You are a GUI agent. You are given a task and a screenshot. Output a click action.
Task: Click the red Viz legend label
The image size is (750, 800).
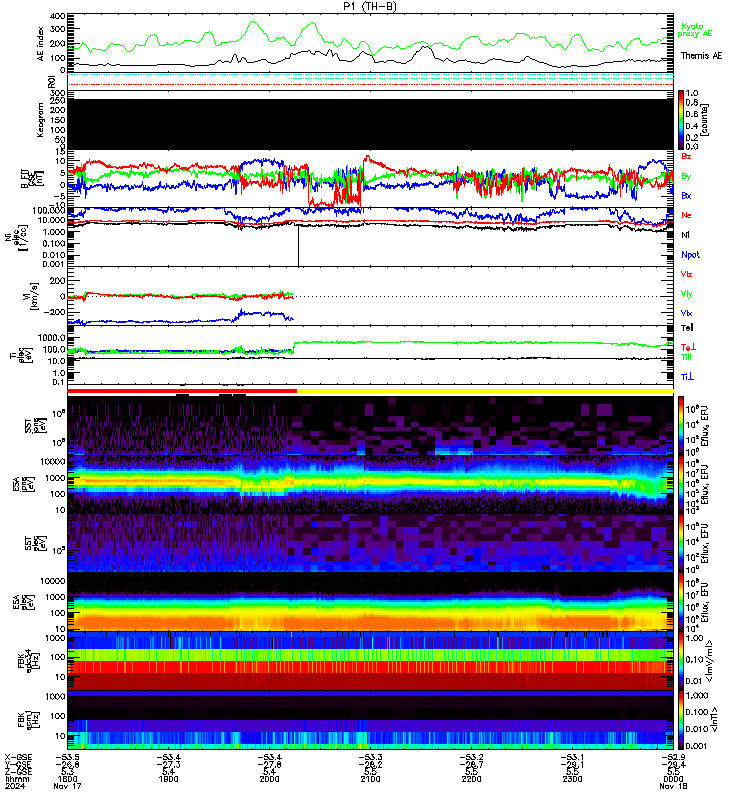click(x=686, y=274)
